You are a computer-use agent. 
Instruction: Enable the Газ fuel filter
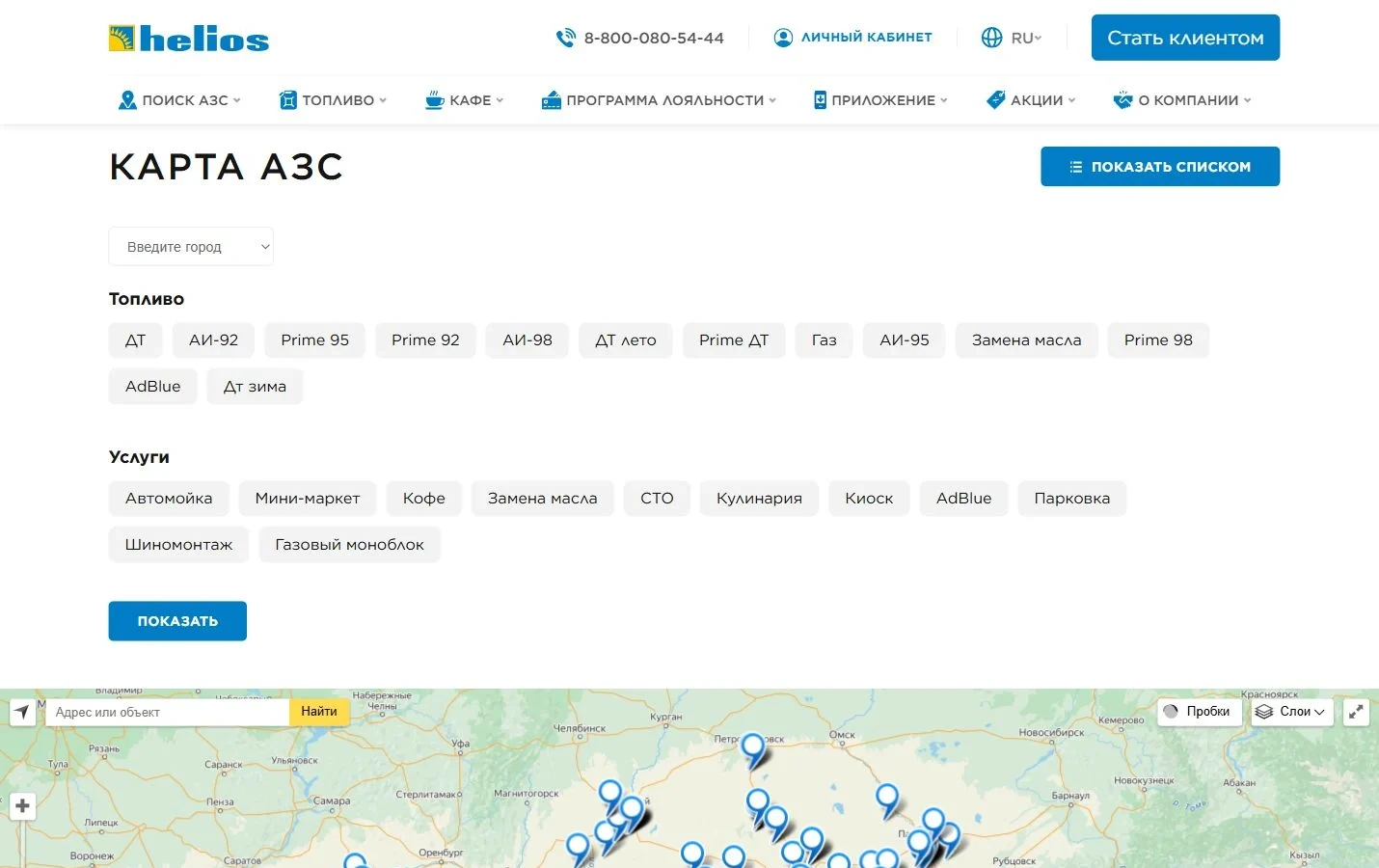tap(824, 340)
